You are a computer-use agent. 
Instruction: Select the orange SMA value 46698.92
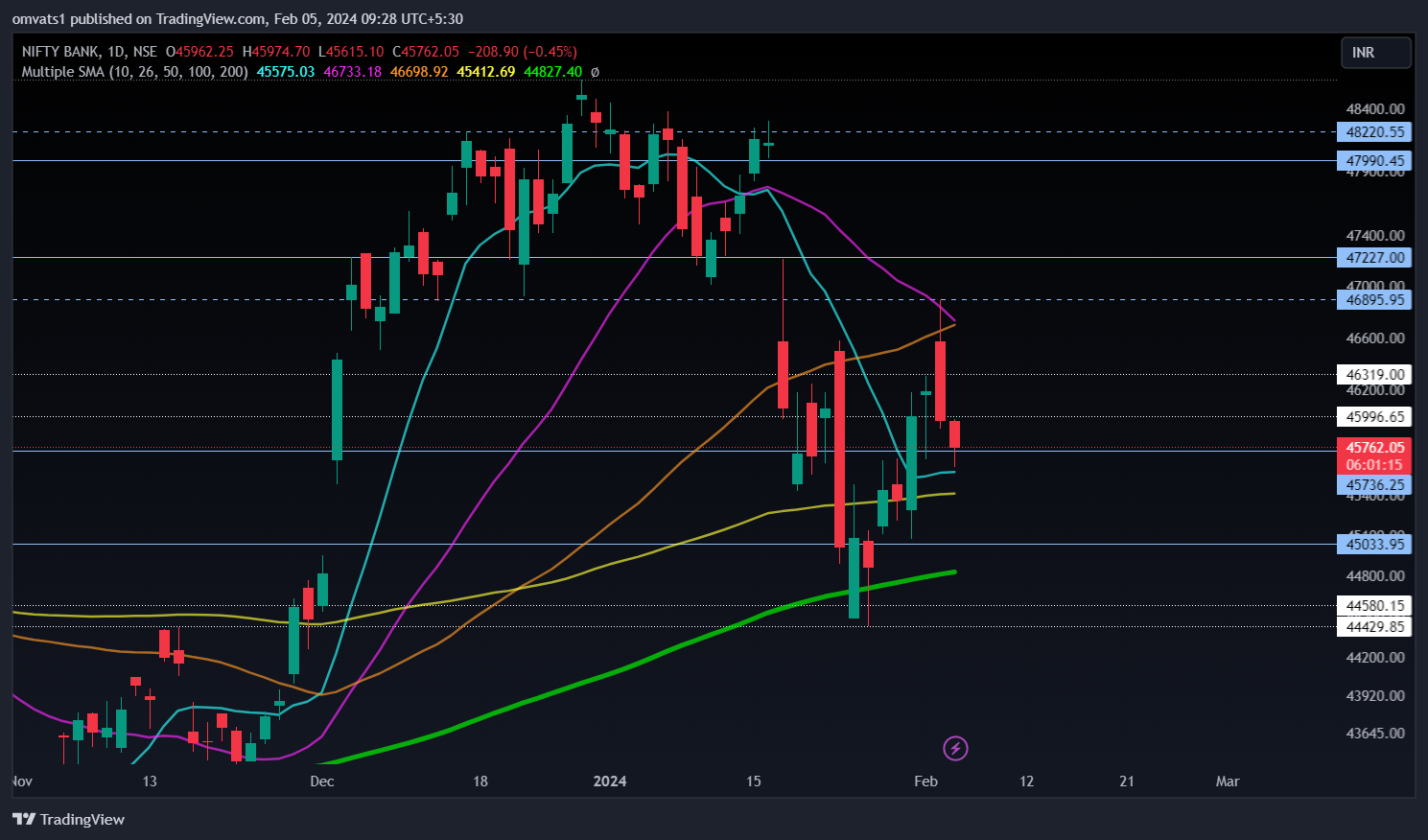419,72
